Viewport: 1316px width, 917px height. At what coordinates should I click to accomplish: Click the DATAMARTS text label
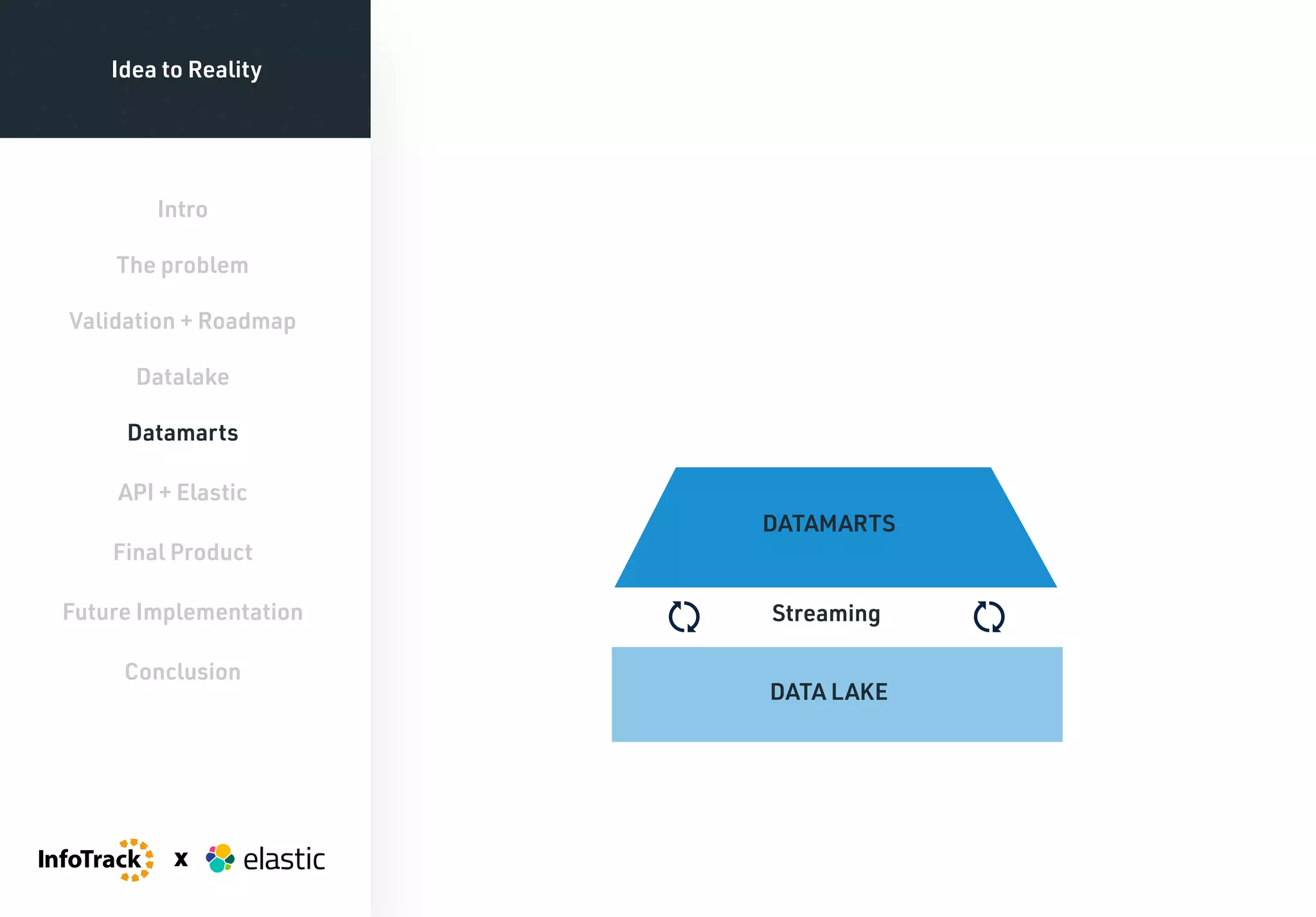point(828,524)
